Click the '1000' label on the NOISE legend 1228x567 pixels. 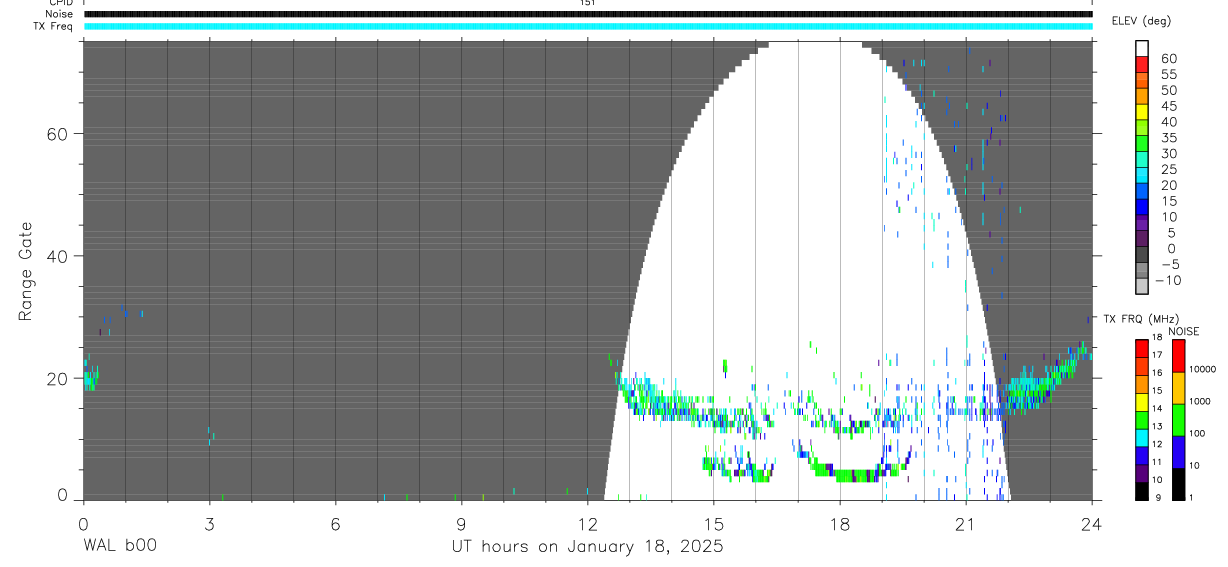1200,401
